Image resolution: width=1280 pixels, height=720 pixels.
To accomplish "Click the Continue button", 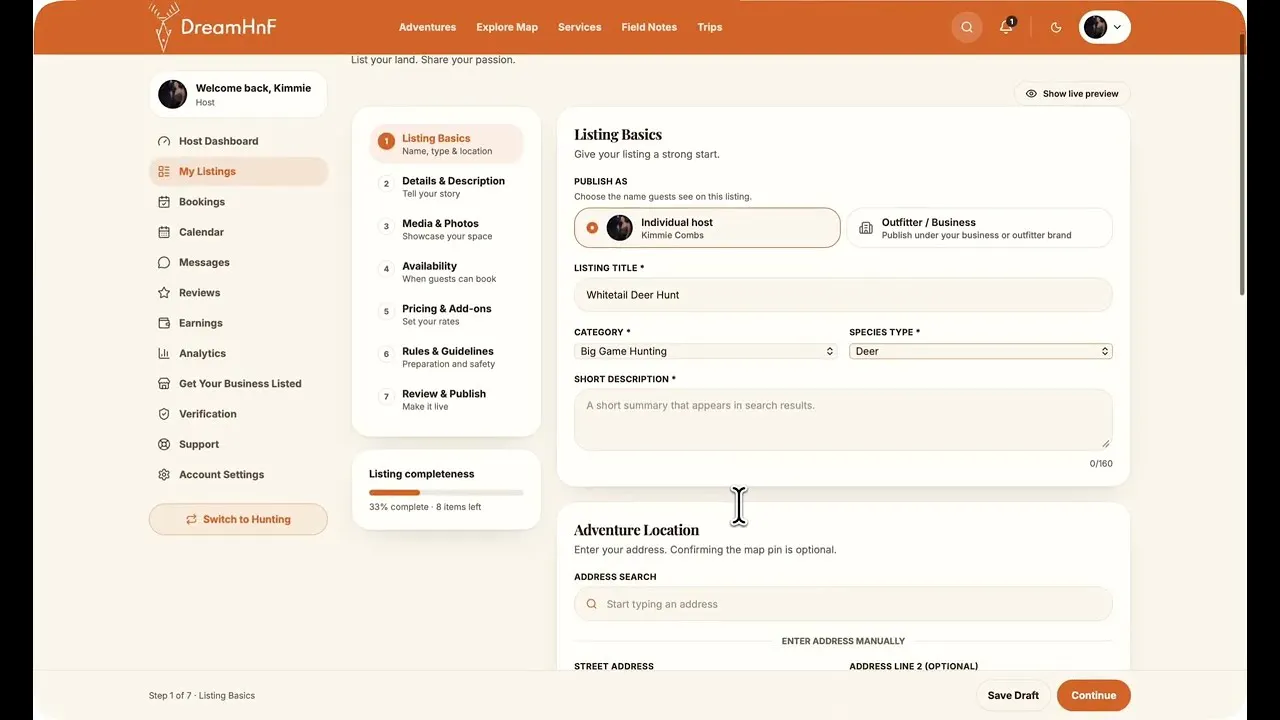I will click(1094, 696).
